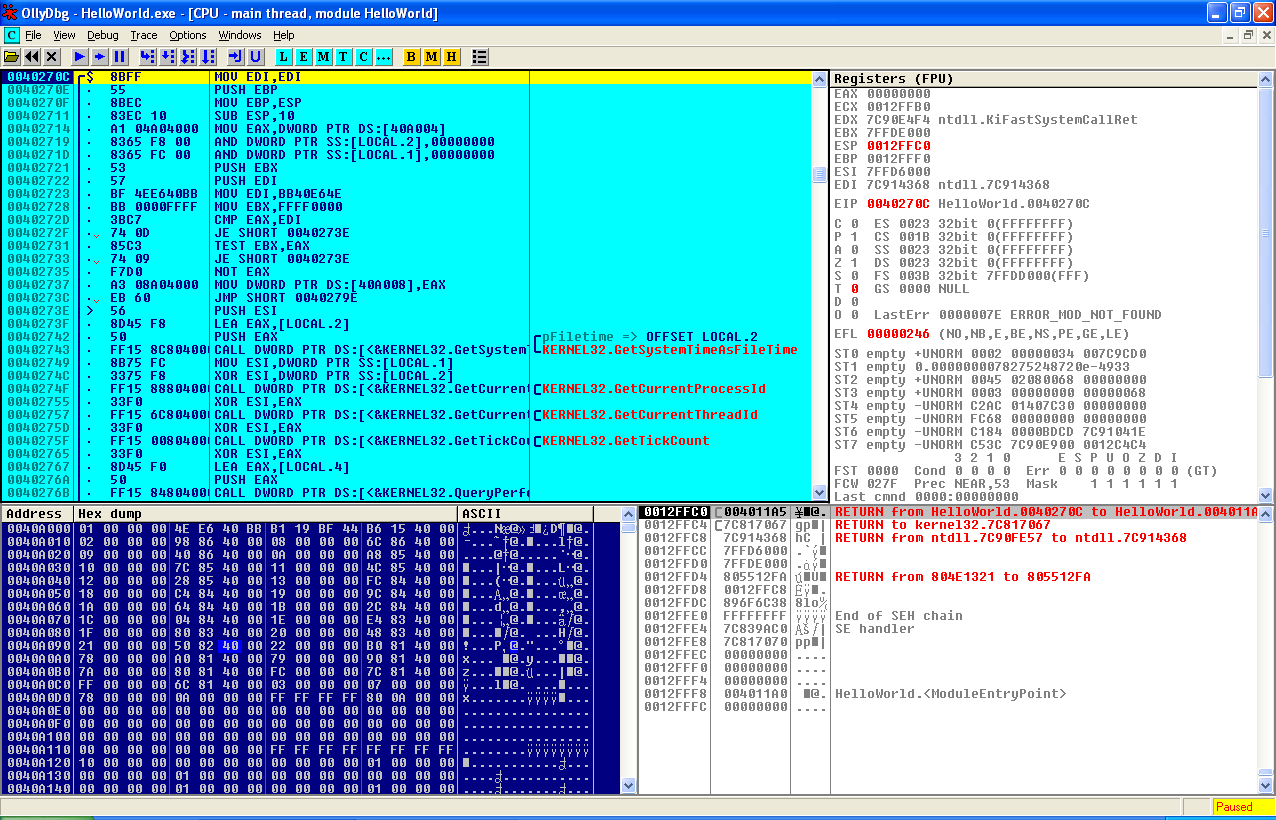Click registers pane scrollbar down arrow
Viewport: 1276px width, 820px height.
pyautogui.click(x=1265, y=494)
